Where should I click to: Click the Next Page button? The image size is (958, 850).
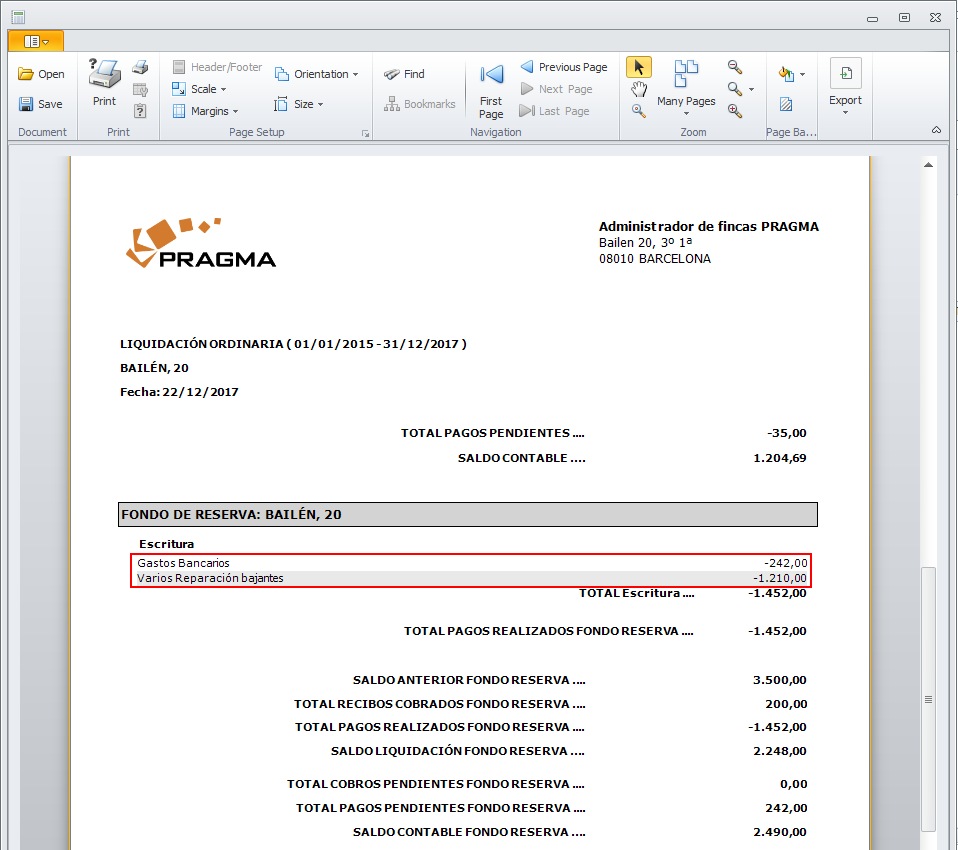click(556, 89)
